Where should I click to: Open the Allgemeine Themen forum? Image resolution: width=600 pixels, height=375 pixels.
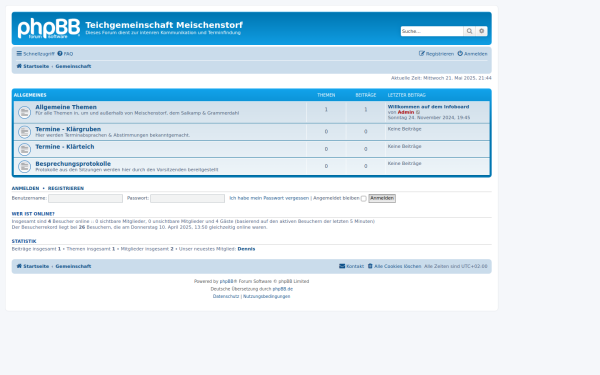pyautogui.click(x=66, y=107)
